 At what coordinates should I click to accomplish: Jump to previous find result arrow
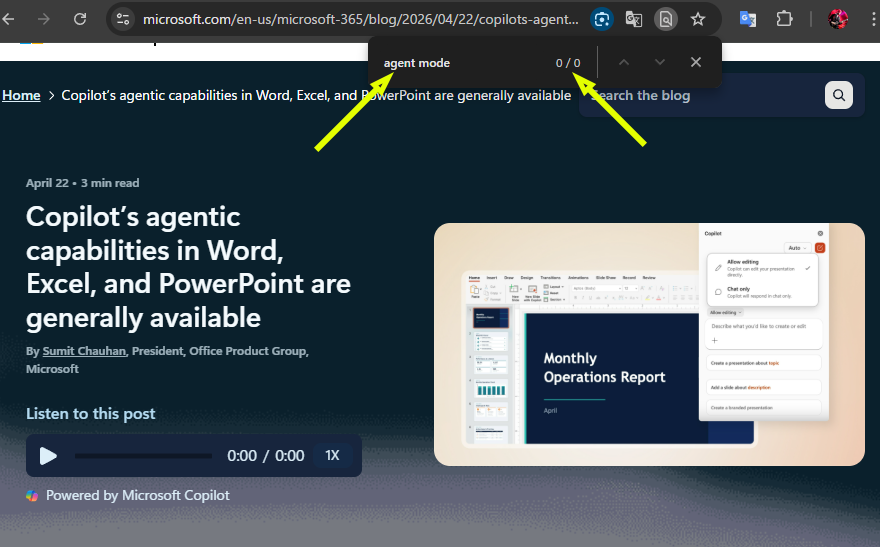click(x=624, y=62)
